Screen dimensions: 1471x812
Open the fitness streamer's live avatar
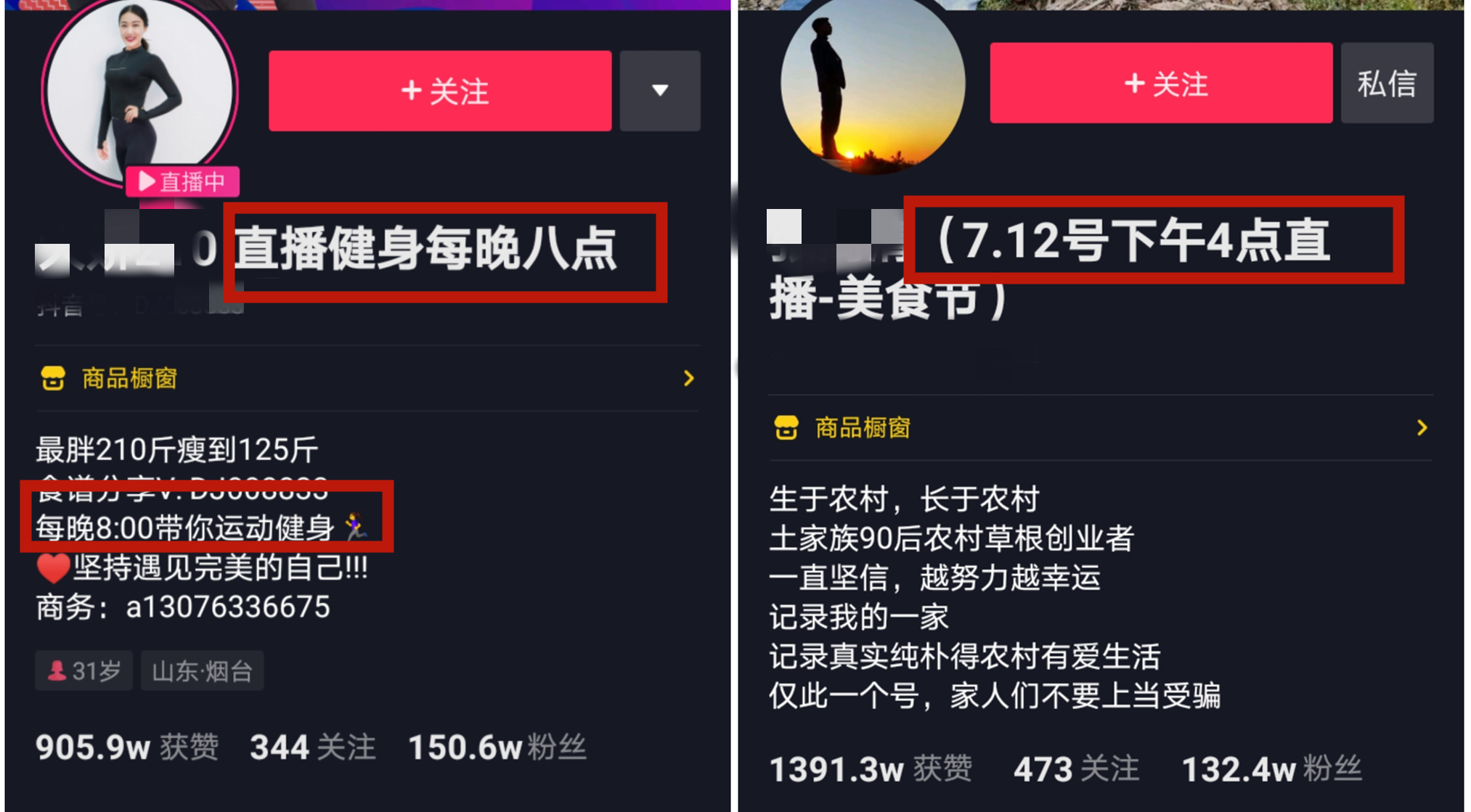point(139,91)
